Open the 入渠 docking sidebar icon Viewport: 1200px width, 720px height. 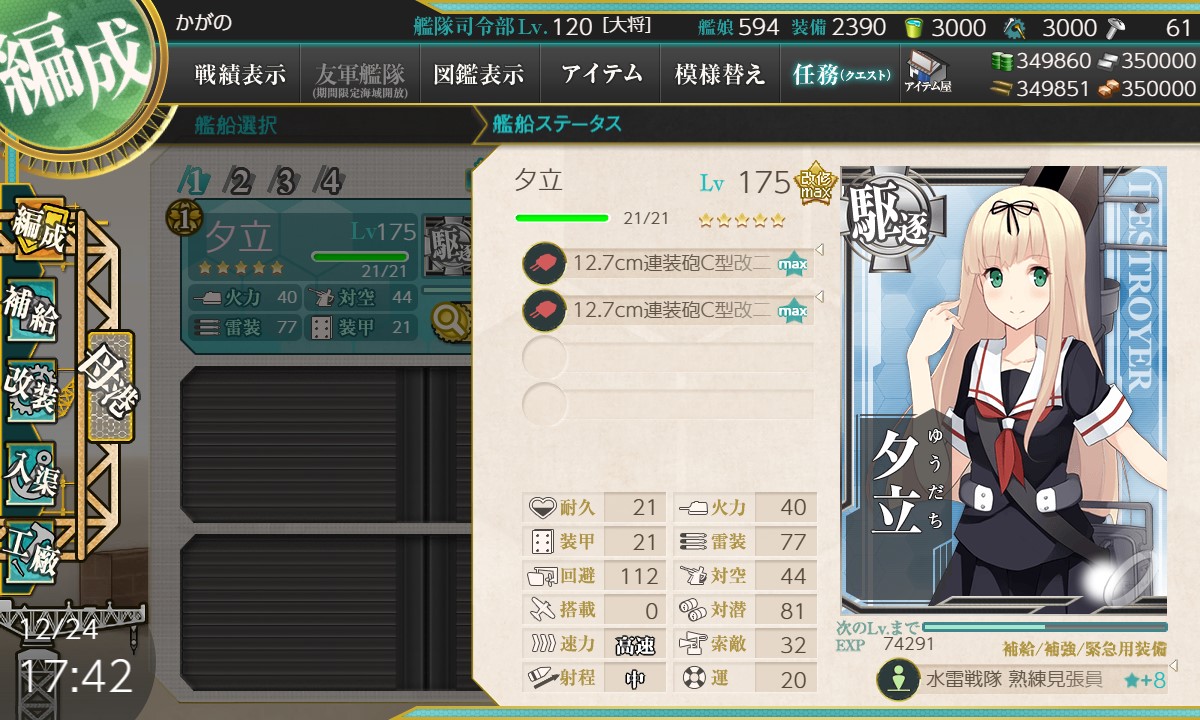31,471
